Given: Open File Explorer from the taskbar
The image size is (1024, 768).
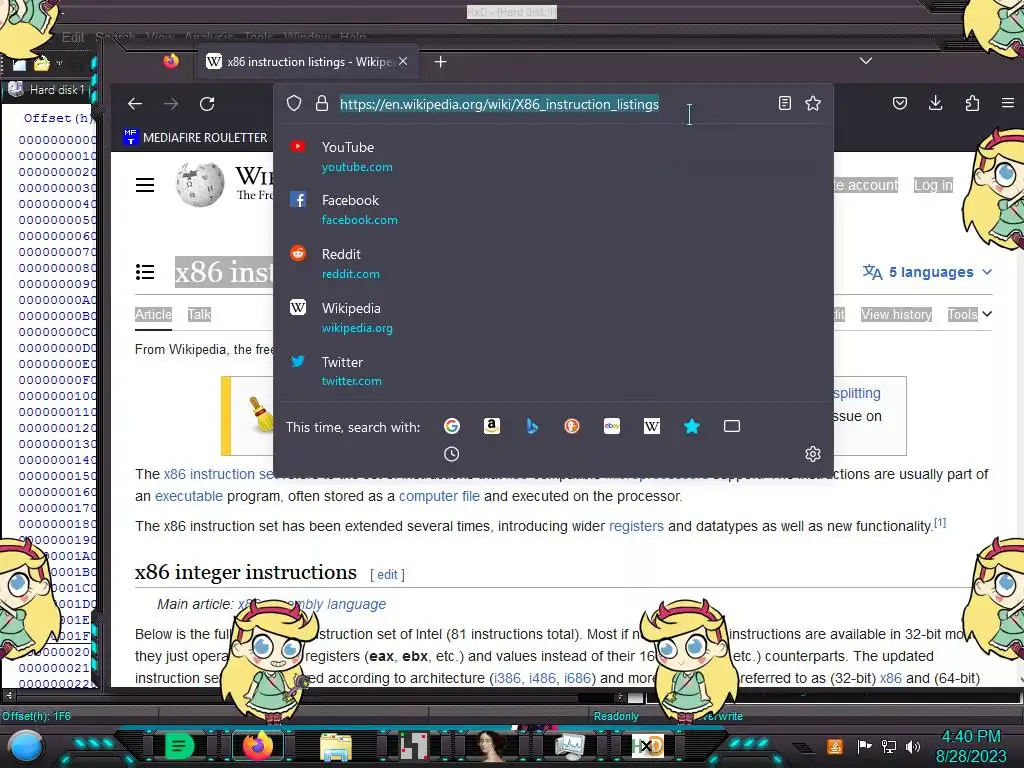Looking at the screenshot, I should 336,746.
